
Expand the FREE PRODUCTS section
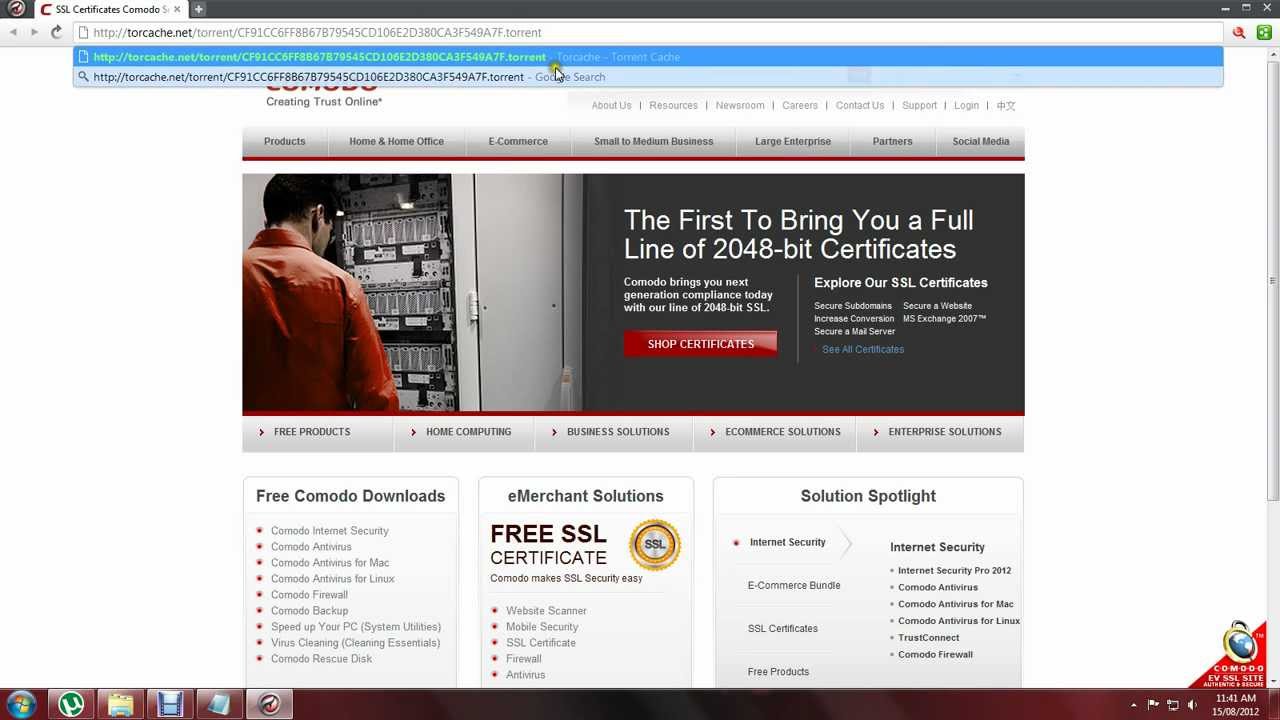[x=312, y=432]
